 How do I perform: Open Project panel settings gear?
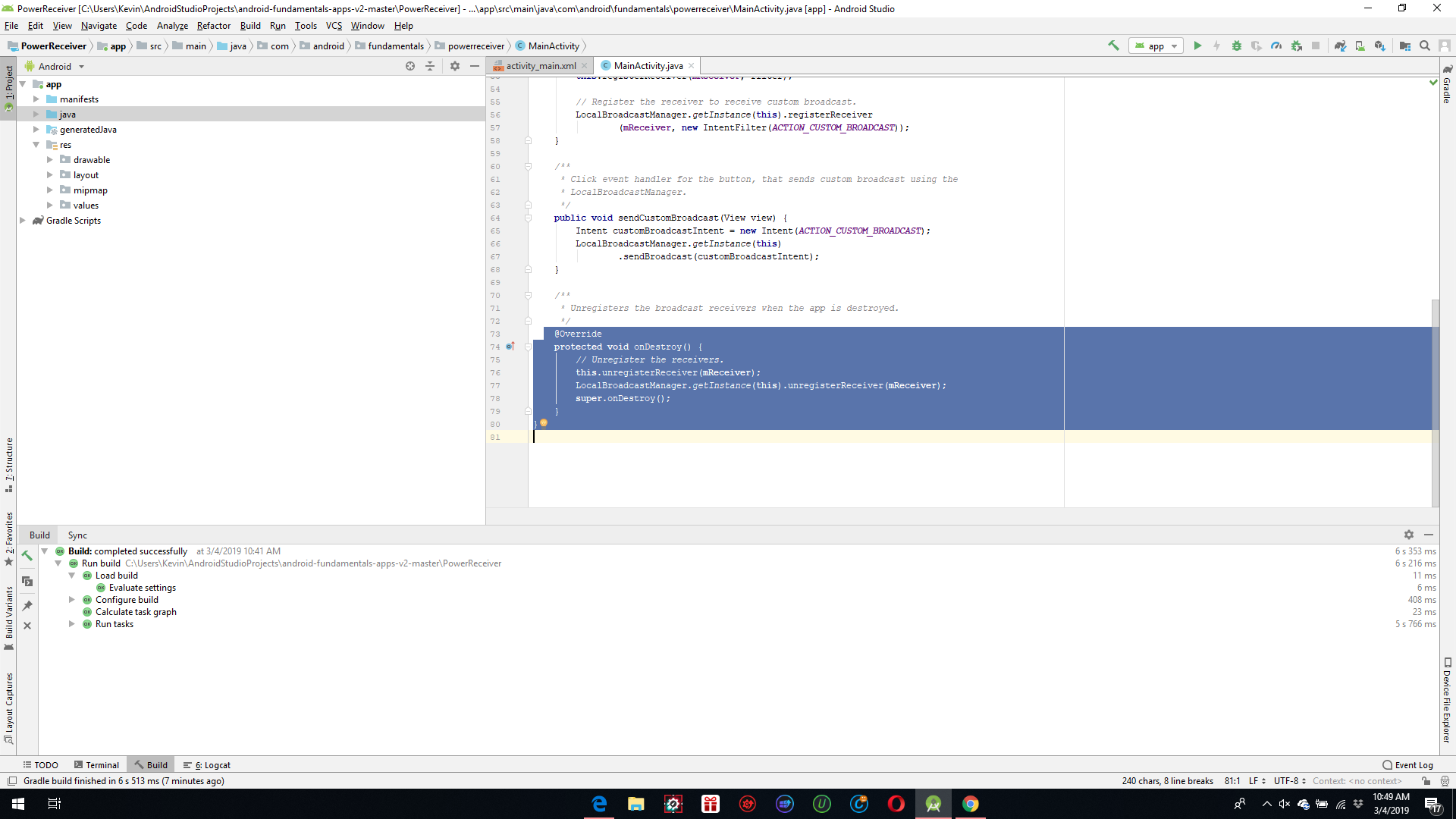pos(455,66)
